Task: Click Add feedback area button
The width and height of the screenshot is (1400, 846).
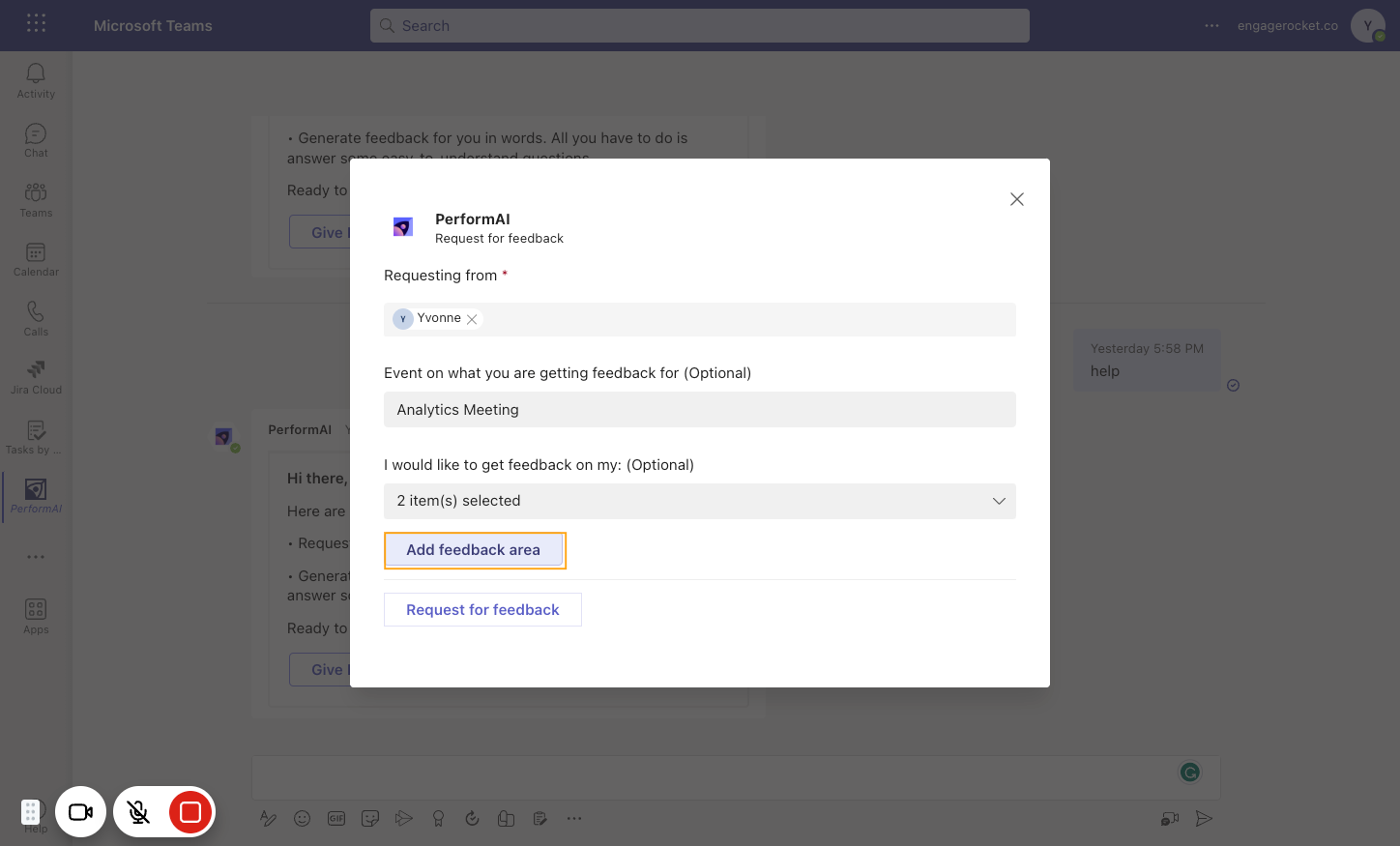Action: click(x=474, y=550)
